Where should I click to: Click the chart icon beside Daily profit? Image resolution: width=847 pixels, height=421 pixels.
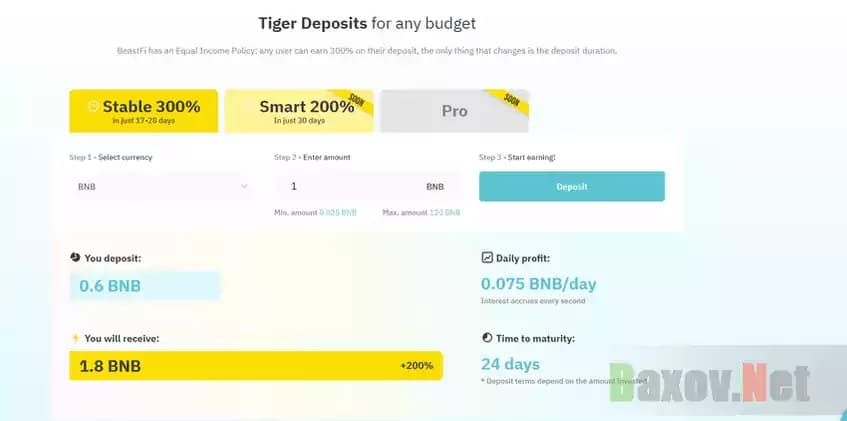point(487,258)
